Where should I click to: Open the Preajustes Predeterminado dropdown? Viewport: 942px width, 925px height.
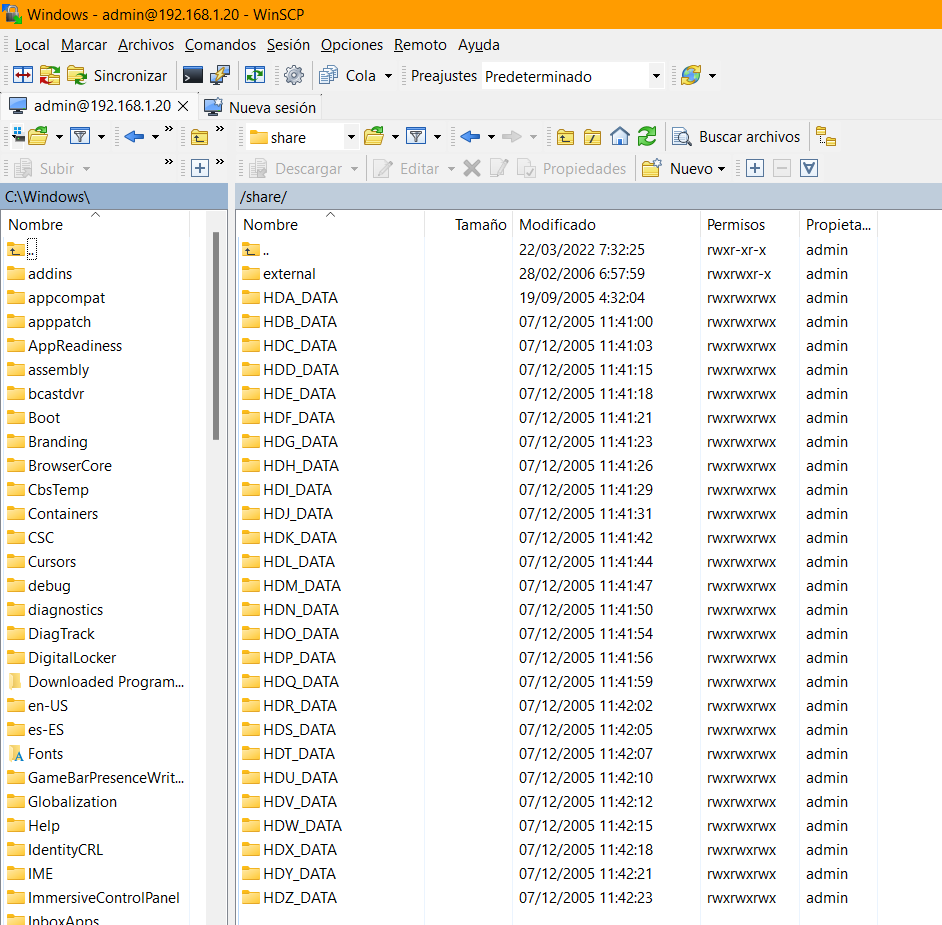tap(656, 76)
